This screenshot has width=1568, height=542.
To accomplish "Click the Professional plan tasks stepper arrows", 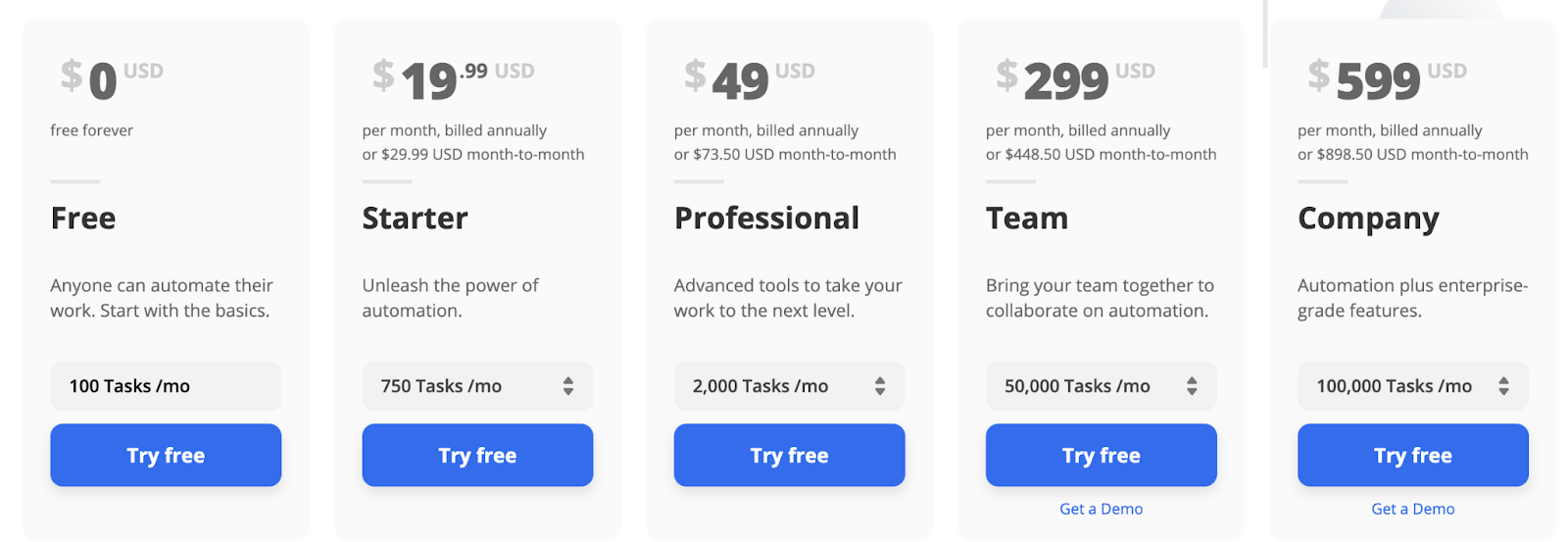I will pyautogui.click(x=879, y=386).
